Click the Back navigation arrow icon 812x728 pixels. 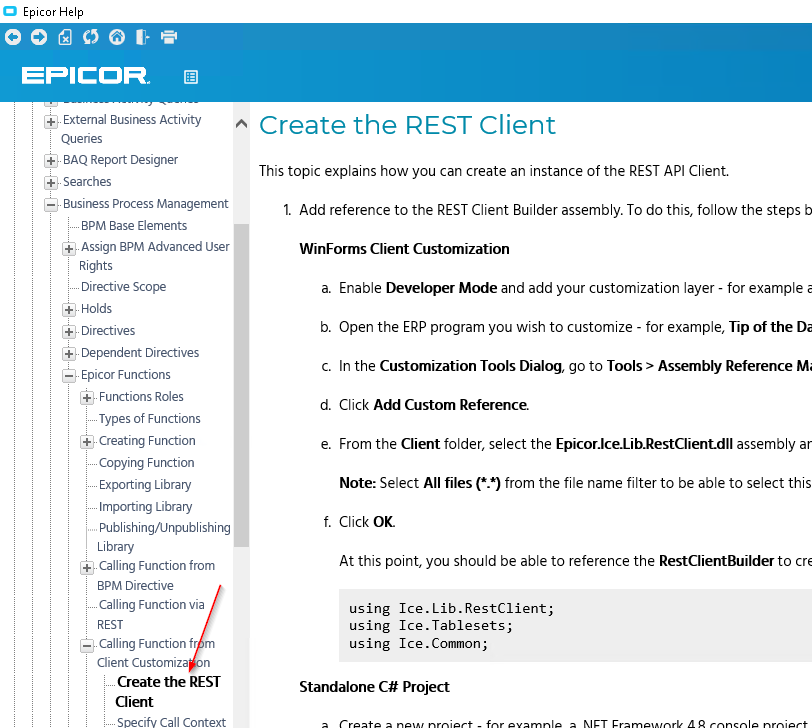tap(13, 37)
